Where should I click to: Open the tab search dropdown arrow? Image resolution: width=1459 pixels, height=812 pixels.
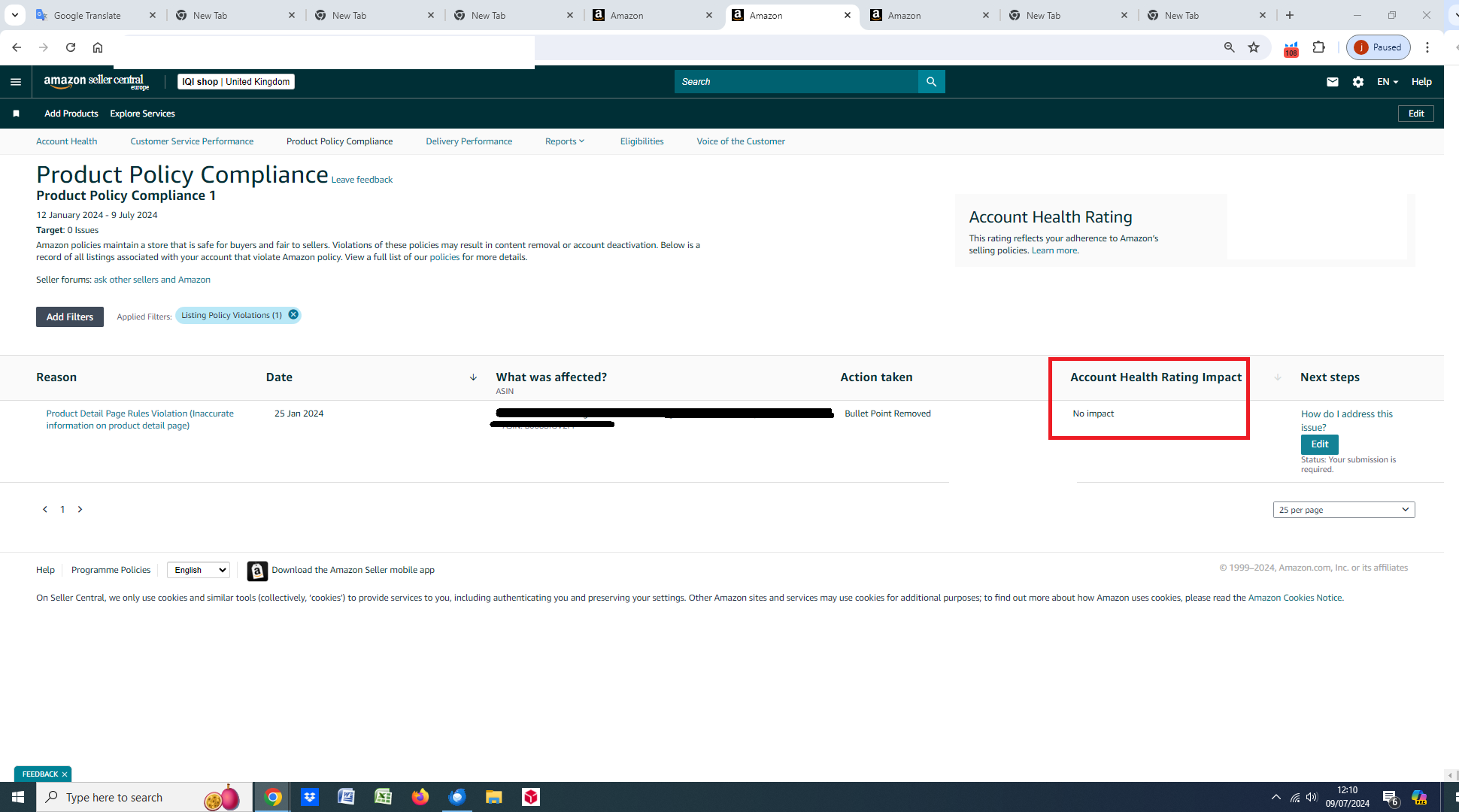(x=15, y=15)
